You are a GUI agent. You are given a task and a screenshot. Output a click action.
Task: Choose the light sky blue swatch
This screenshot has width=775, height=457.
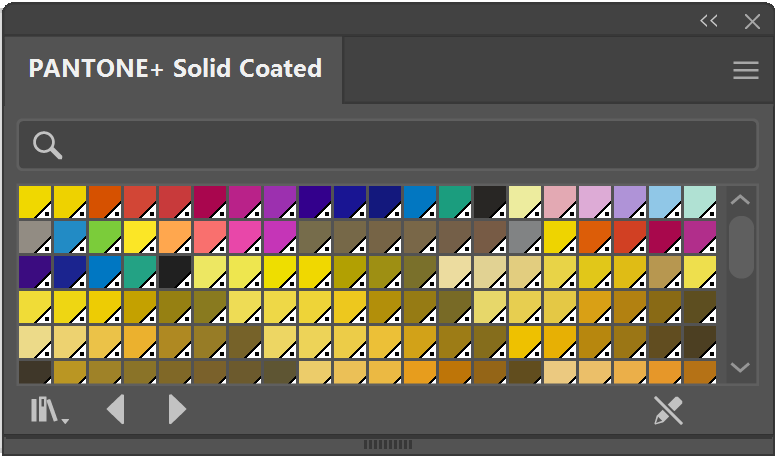[665, 202]
